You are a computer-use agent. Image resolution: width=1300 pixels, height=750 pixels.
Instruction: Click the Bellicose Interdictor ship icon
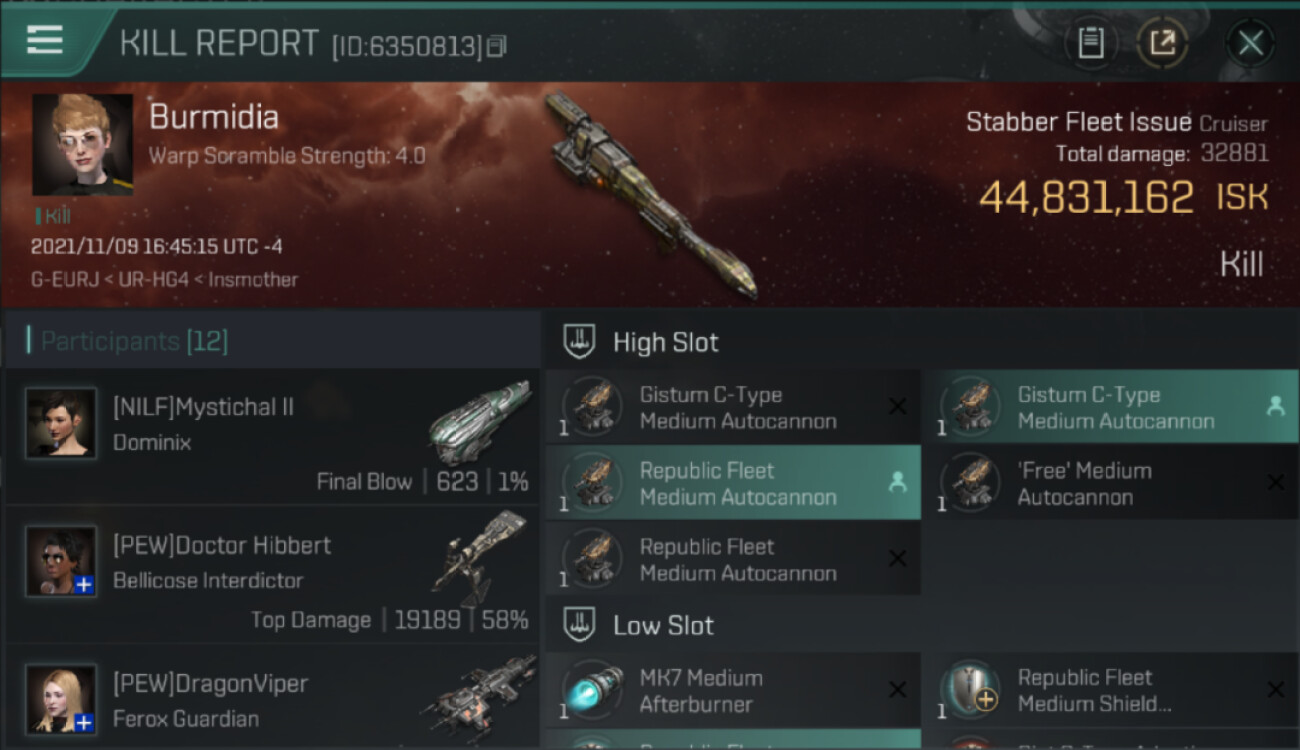pyautogui.click(x=482, y=556)
